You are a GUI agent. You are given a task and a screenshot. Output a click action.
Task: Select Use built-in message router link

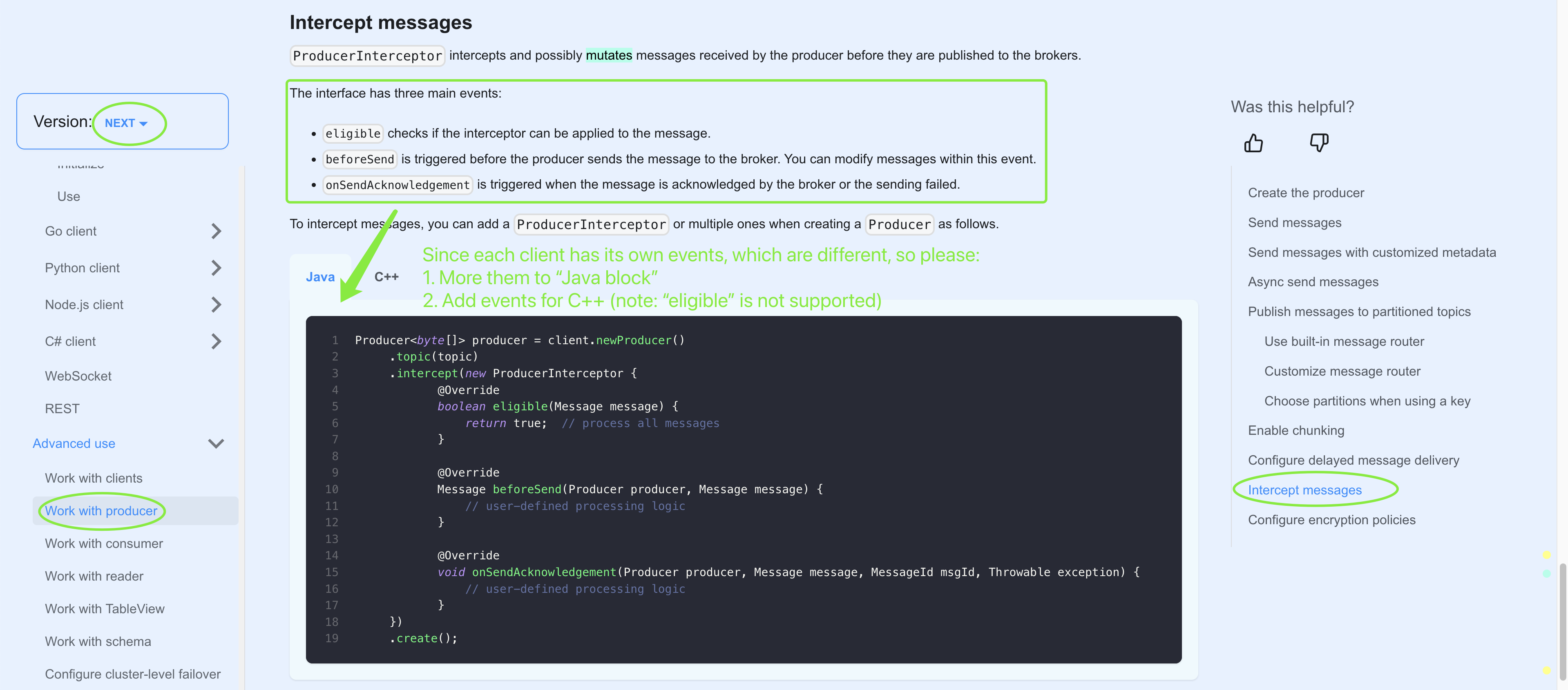coord(1343,341)
